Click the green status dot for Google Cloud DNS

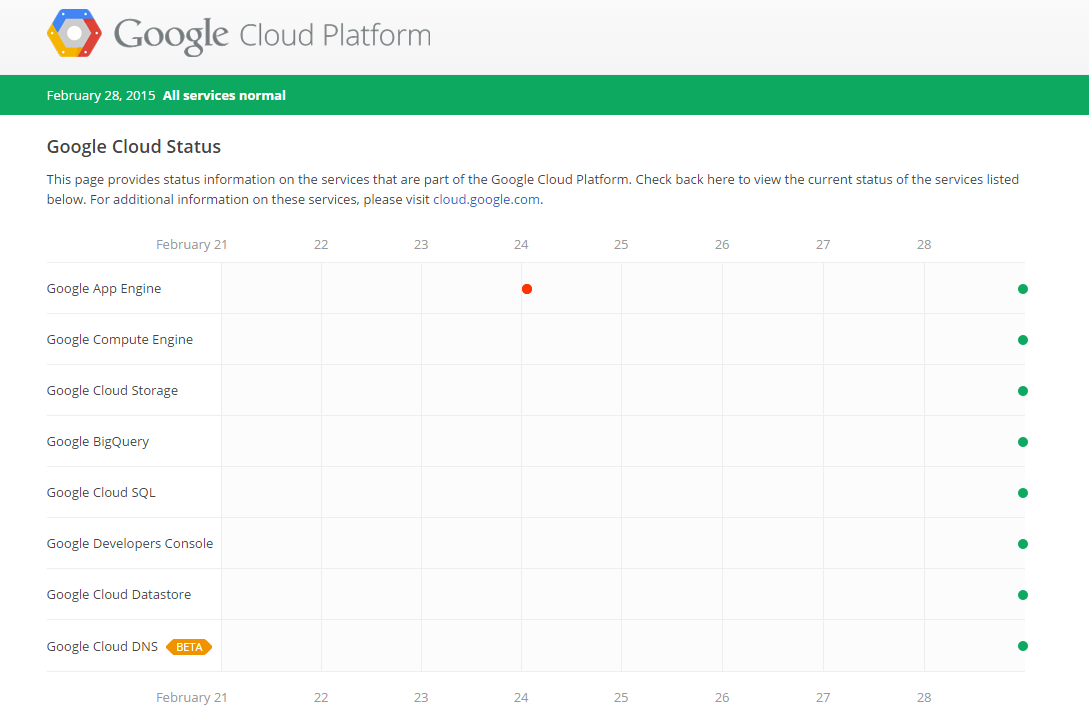[1023, 646]
